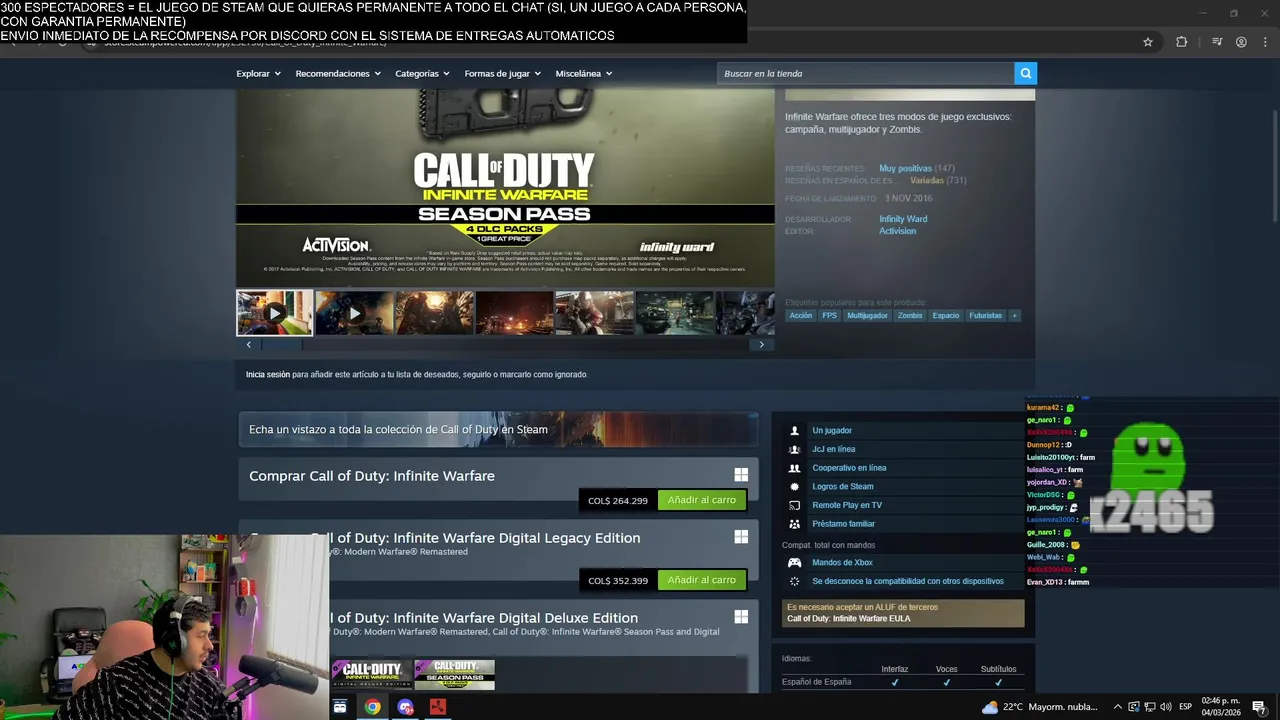The width and height of the screenshot is (1280, 720).
Task: Click the taskbar volume speaker icon
Action: (x=1166, y=707)
